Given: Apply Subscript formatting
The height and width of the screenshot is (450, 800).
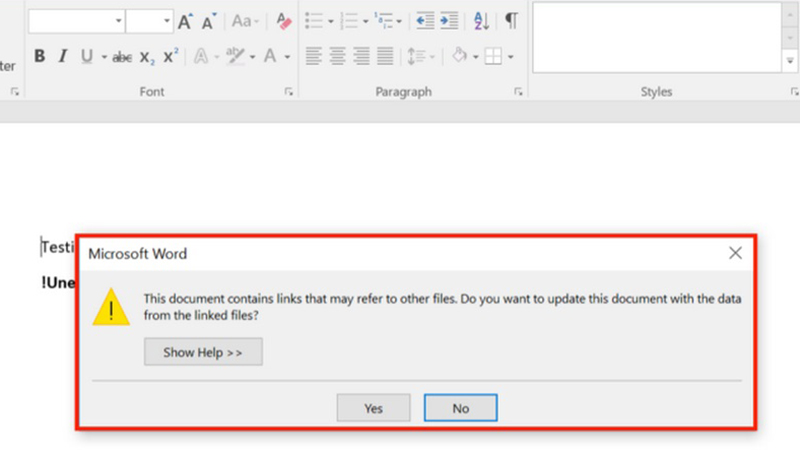Looking at the screenshot, I should (147, 57).
